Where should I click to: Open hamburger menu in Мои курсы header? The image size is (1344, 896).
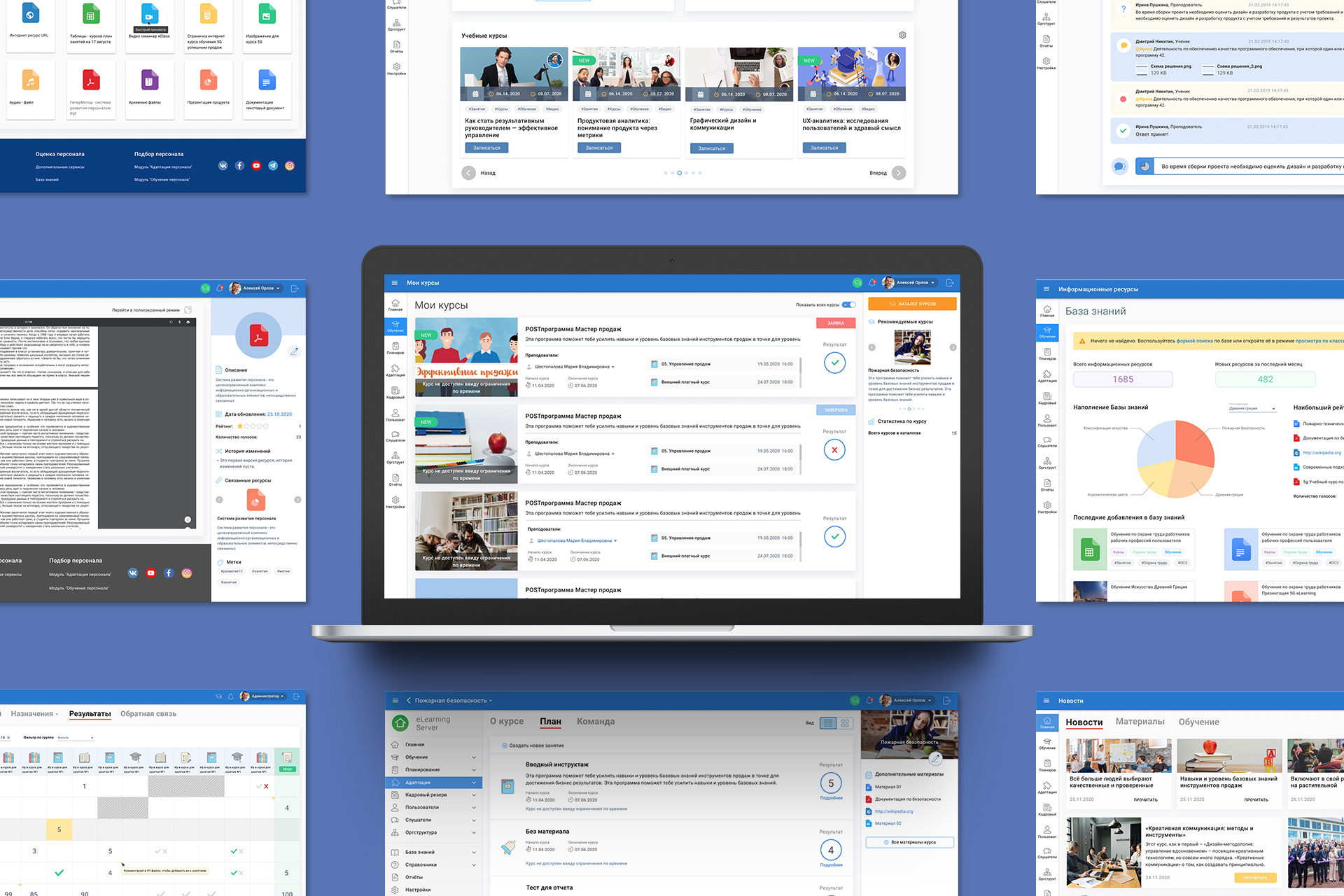pyautogui.click(x=395, y=283)
